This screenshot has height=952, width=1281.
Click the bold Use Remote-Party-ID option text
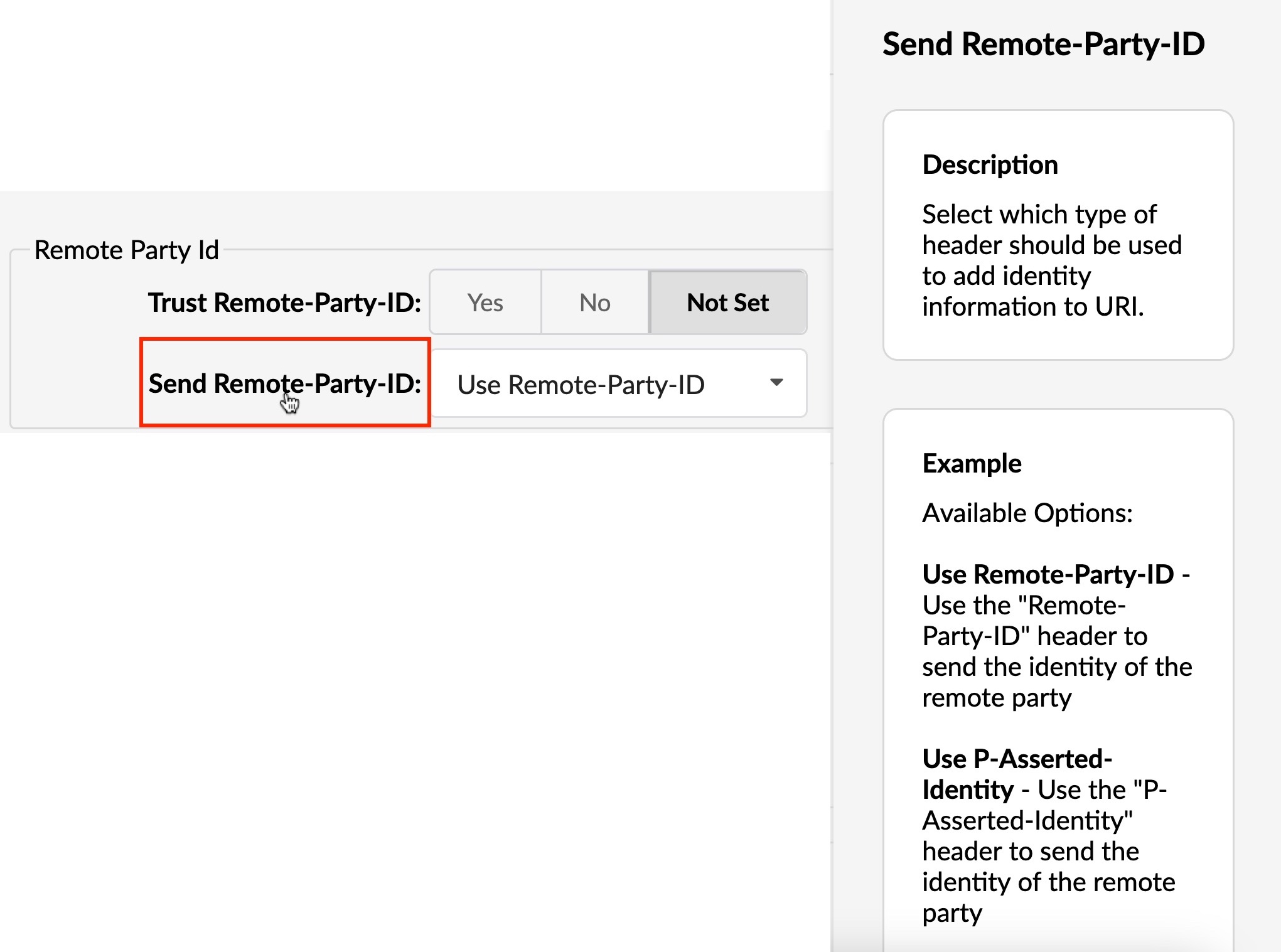pyautogui.click(x=1048, y=574)
